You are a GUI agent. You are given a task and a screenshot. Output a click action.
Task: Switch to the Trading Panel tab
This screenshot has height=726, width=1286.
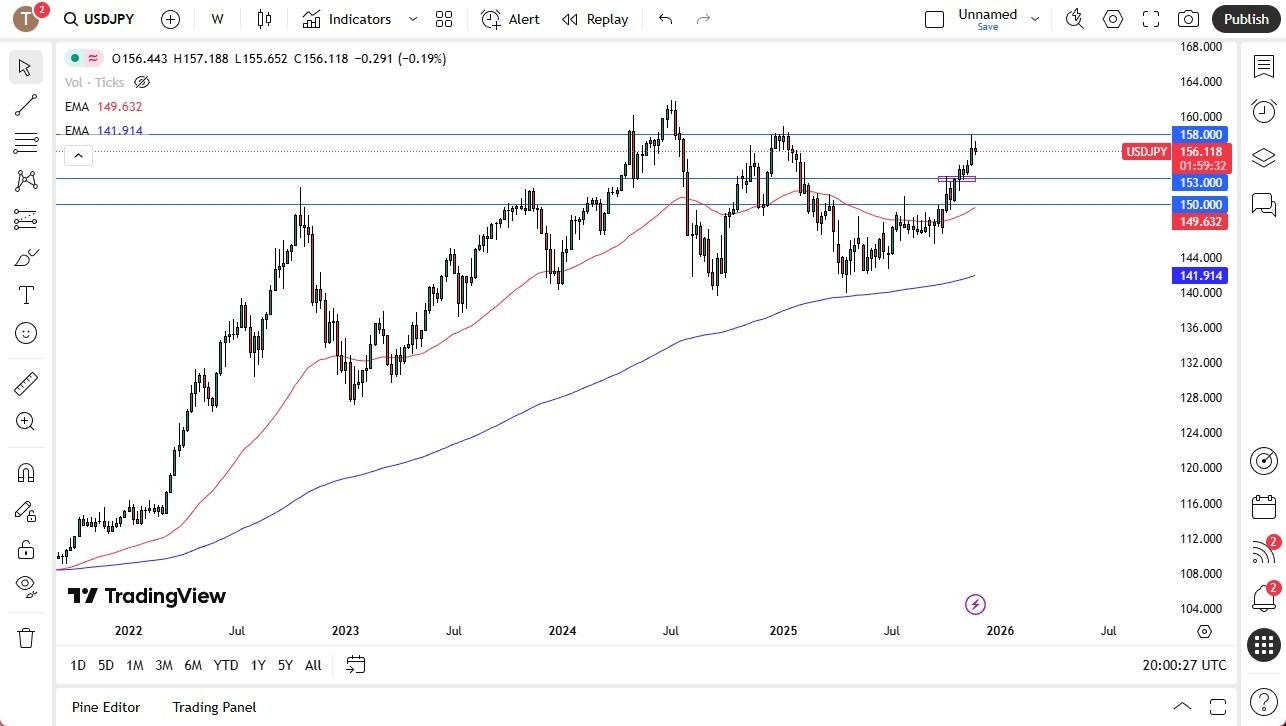[x=214, y=707]
